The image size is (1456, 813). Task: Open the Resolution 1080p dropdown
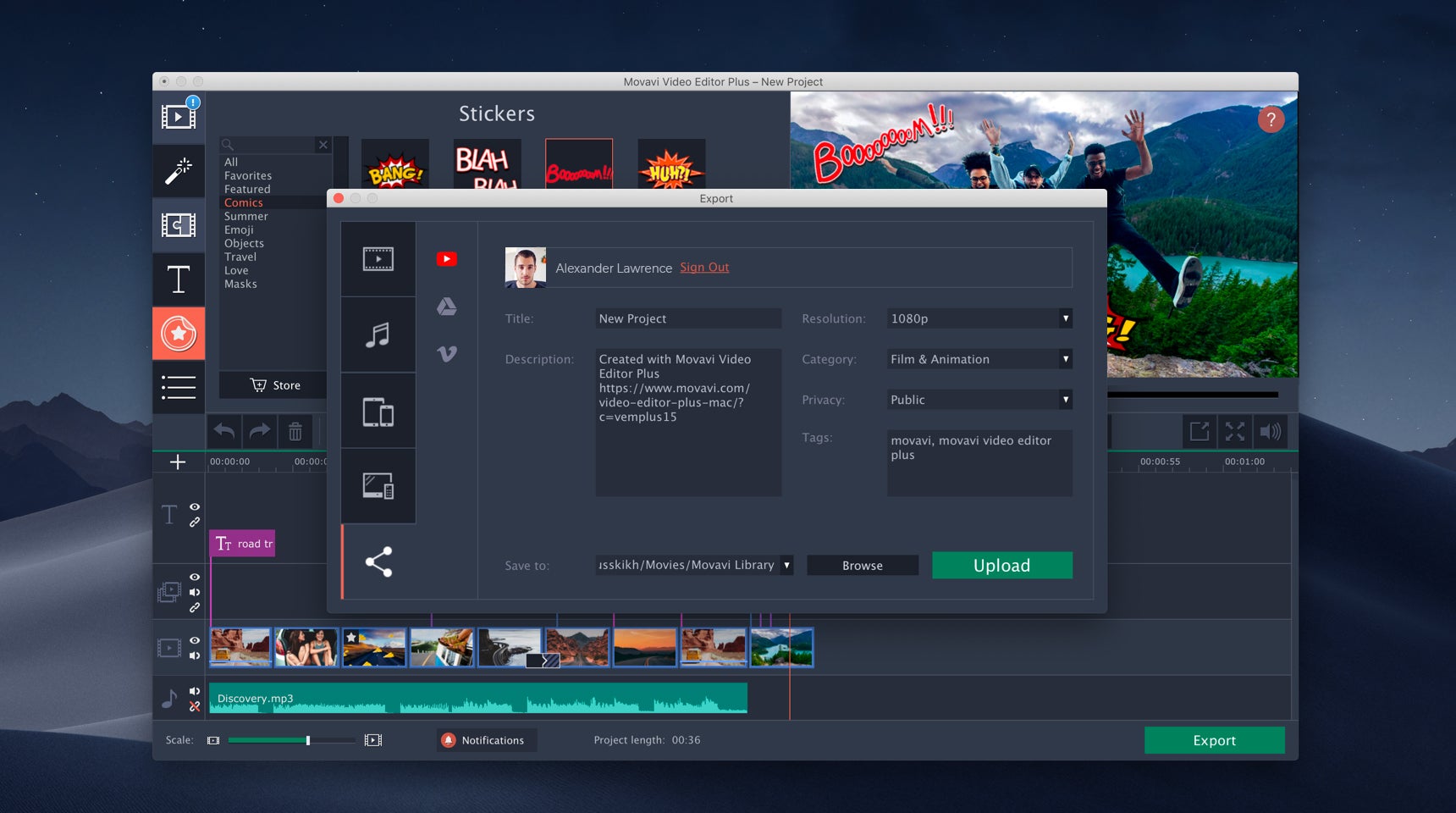coord(979,318)
